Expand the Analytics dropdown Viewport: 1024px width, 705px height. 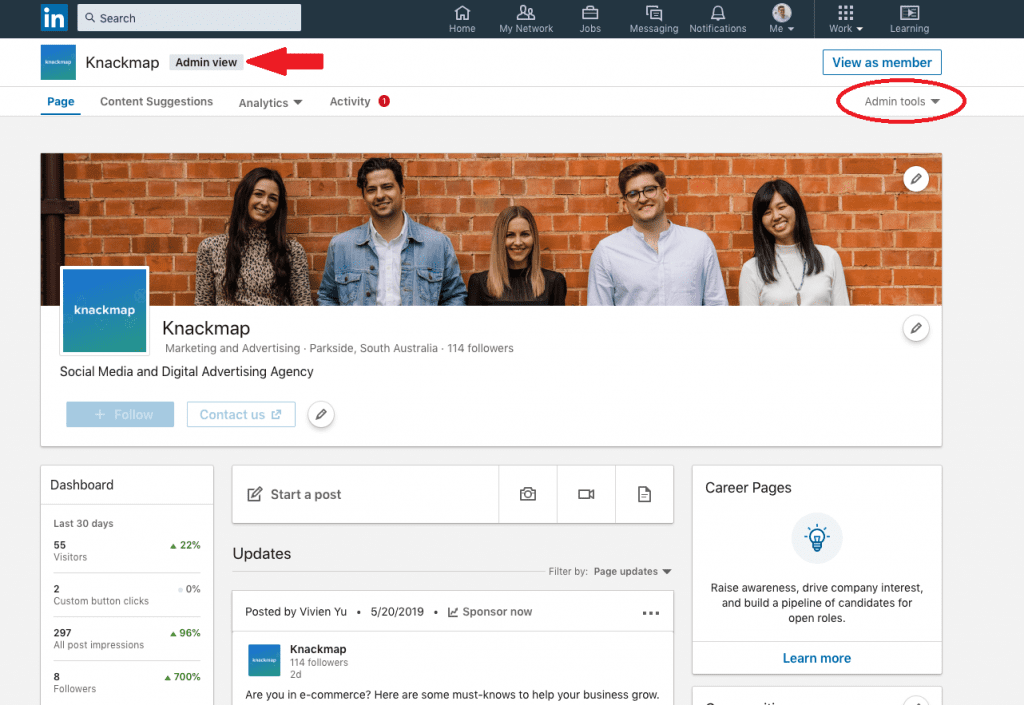tap(270, 102)
